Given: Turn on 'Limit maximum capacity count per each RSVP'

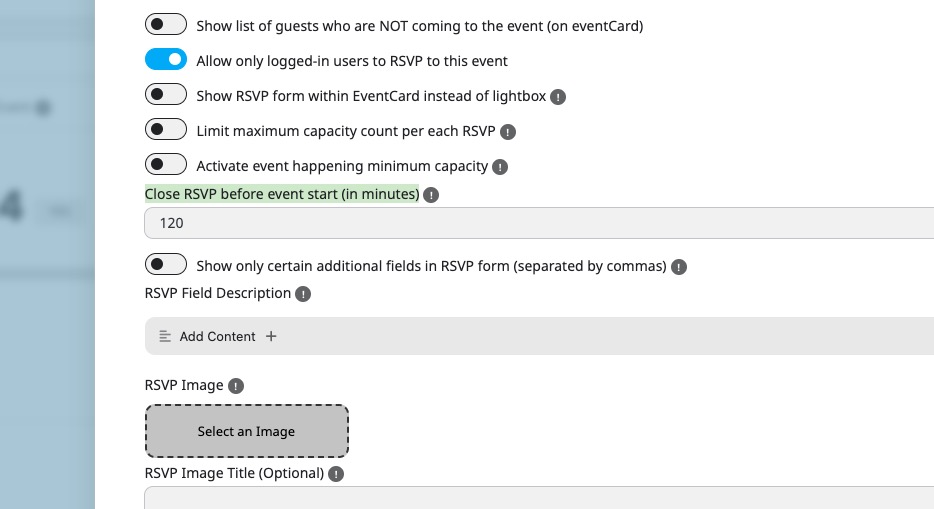Looking at the screenshot, I should point(166,130).
